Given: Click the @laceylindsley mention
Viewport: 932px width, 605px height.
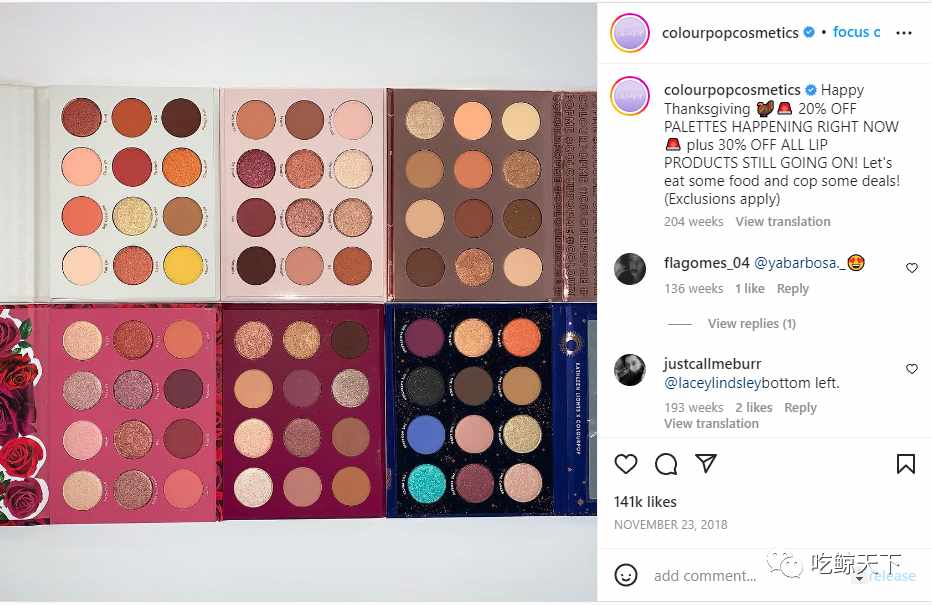Looking at the screenshot, I should pyautogui.click(x=712, y=383).
